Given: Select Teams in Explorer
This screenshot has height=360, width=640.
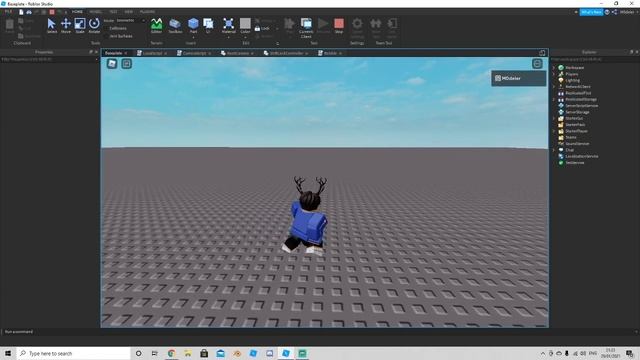Looking at the screenshot, I should tap(571, 137).
